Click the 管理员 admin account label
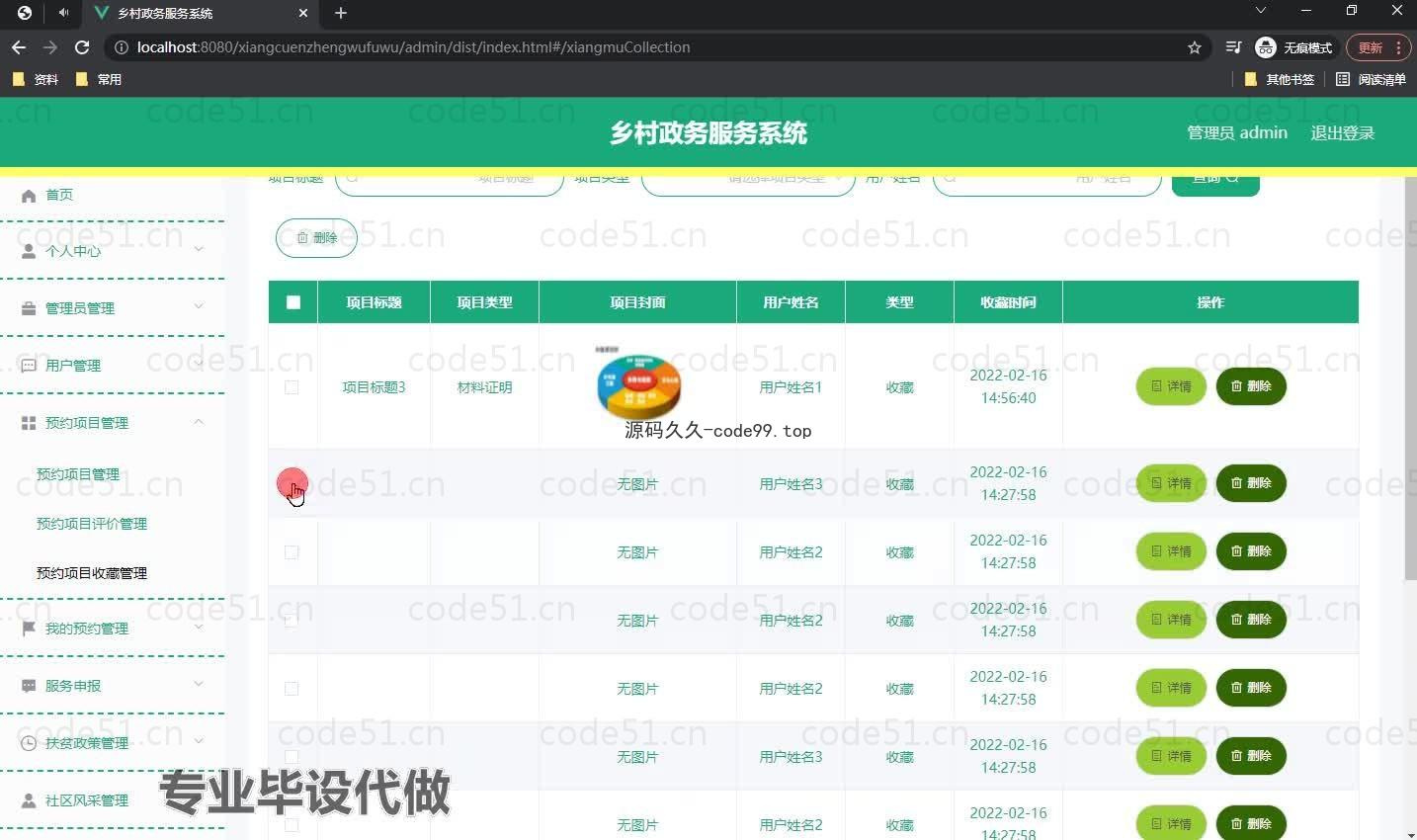Screen dimensions: 1417x840 click(x=1236, y=133)
